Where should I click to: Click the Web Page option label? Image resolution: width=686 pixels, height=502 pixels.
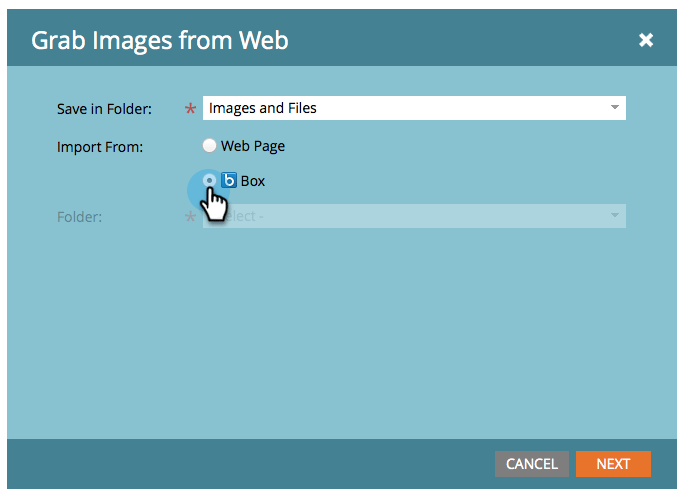252,146
